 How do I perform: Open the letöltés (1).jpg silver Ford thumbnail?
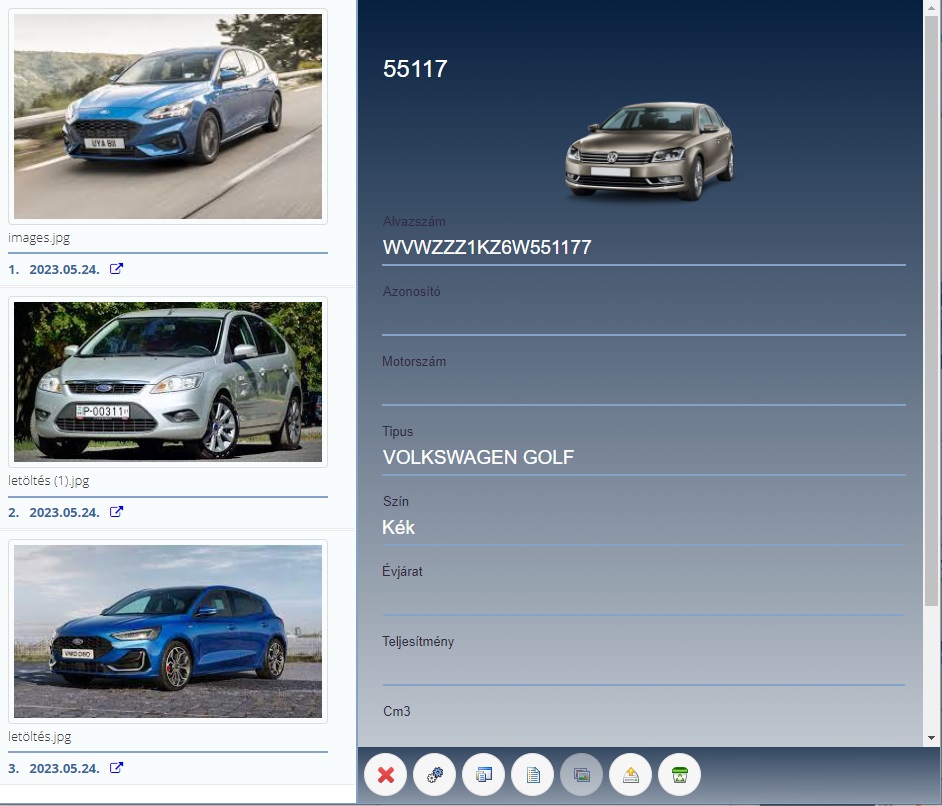coord(168,382)
